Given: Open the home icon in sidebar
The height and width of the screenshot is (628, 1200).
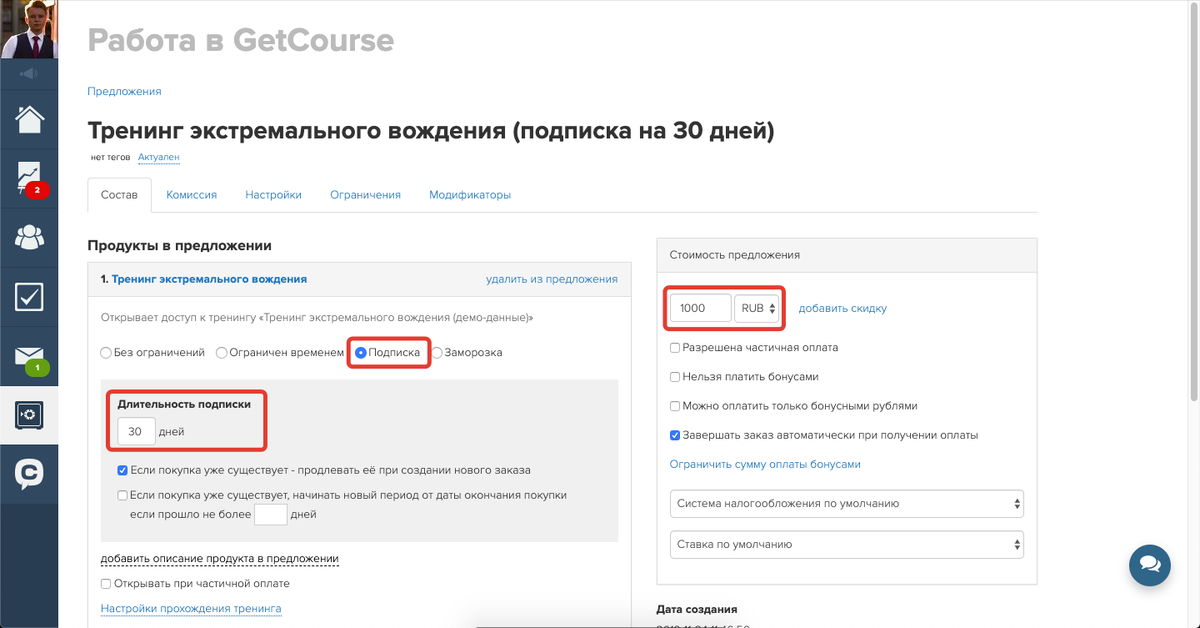Looking at the screenshot, I should click(29, 119).
